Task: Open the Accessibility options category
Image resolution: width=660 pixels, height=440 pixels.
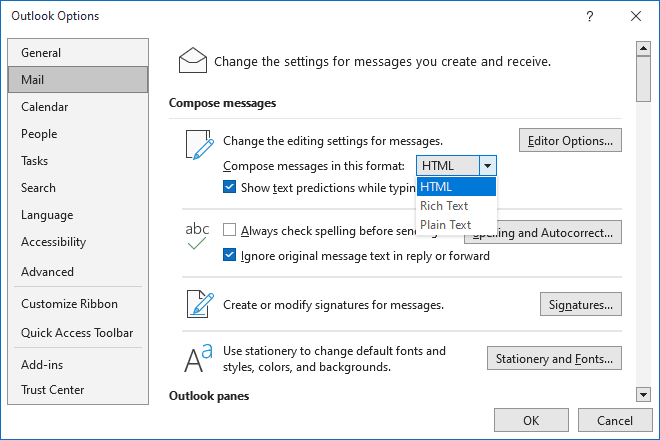Action: click(x=78, y=242)
